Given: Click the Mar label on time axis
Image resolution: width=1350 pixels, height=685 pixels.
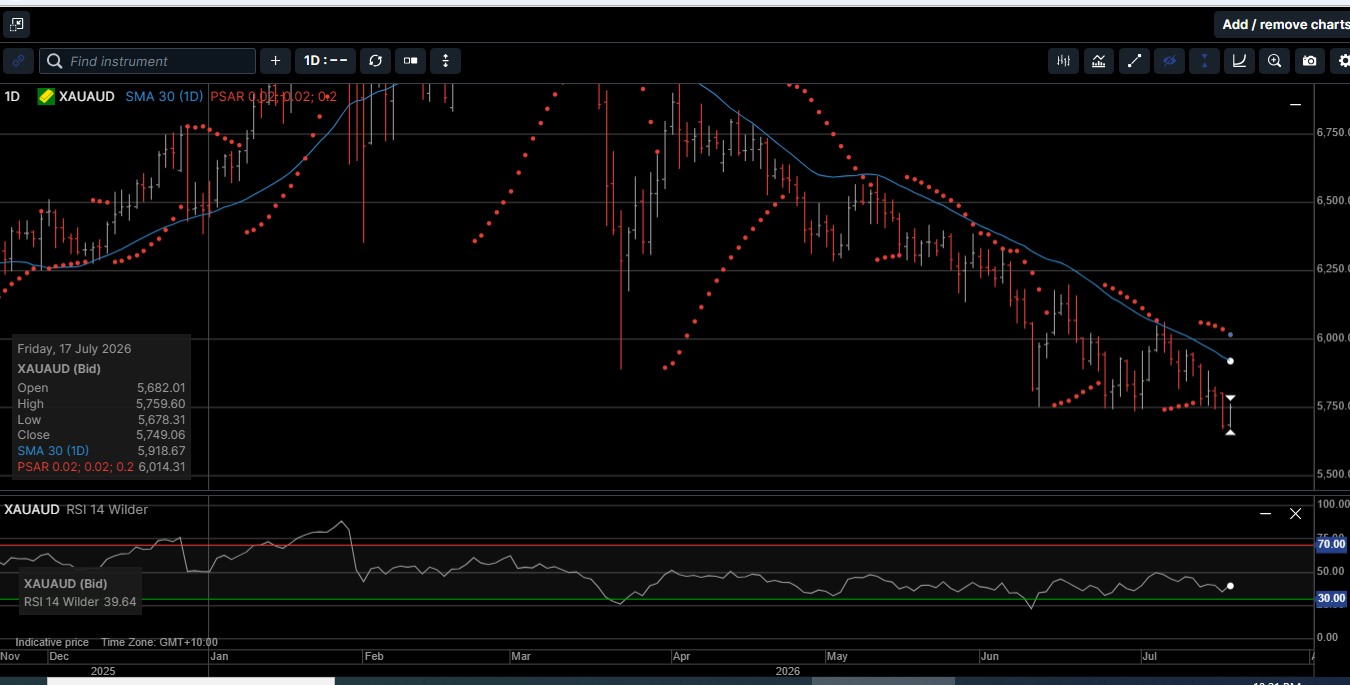Looking at the screenshot, I should pyautogui.click(x=520, y=657).
